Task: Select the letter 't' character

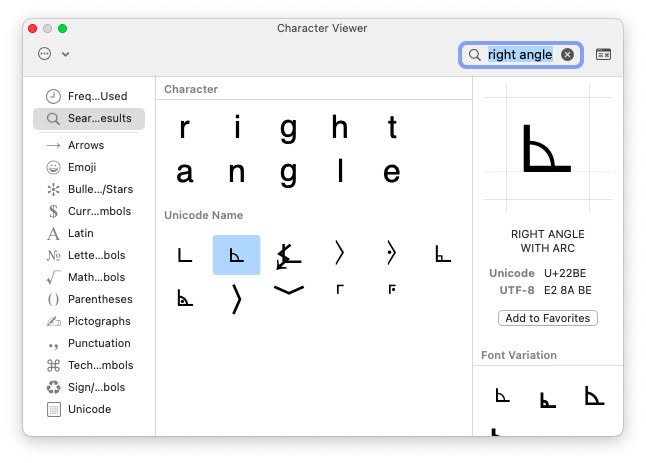Action: coord(392,128)
